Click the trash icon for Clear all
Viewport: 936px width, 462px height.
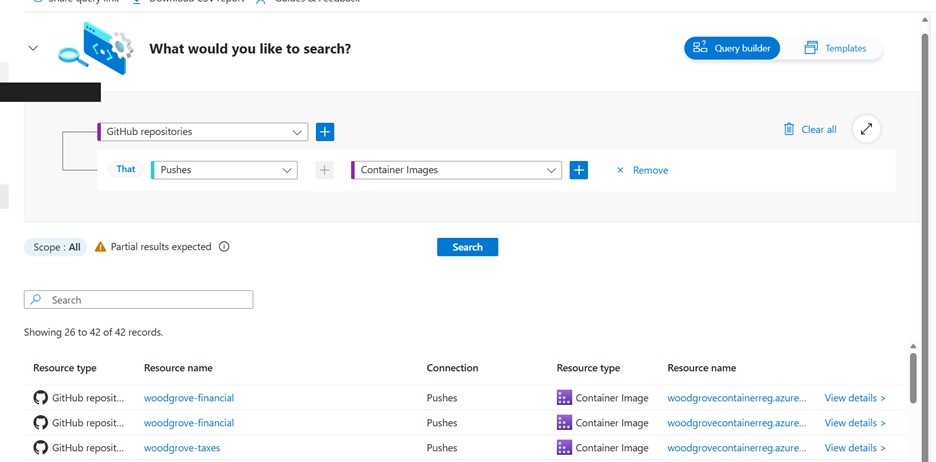pyautogui.click(x=789, y=129)
